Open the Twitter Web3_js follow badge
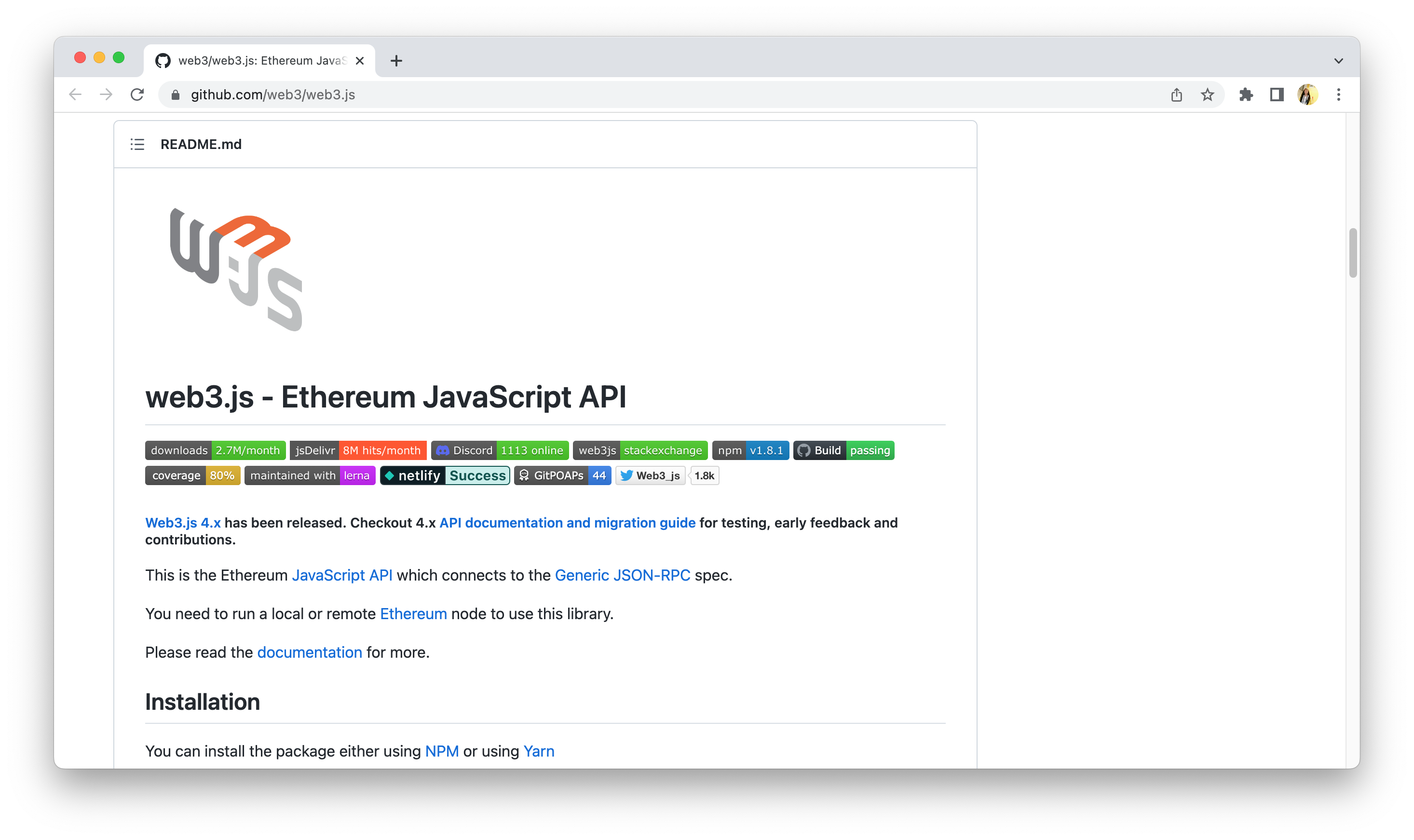This screenshot has height=840, width=1414. tap(650, 475)
